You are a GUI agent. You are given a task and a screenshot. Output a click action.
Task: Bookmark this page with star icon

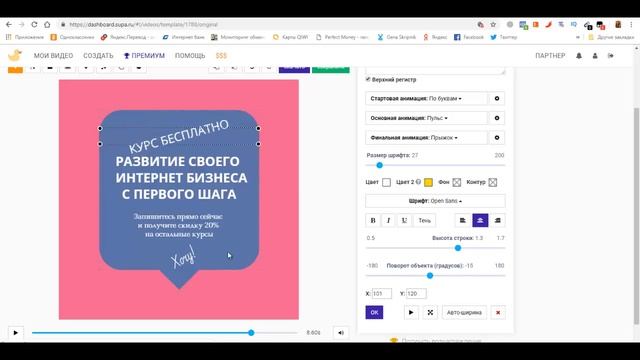[x=493, y=24]
